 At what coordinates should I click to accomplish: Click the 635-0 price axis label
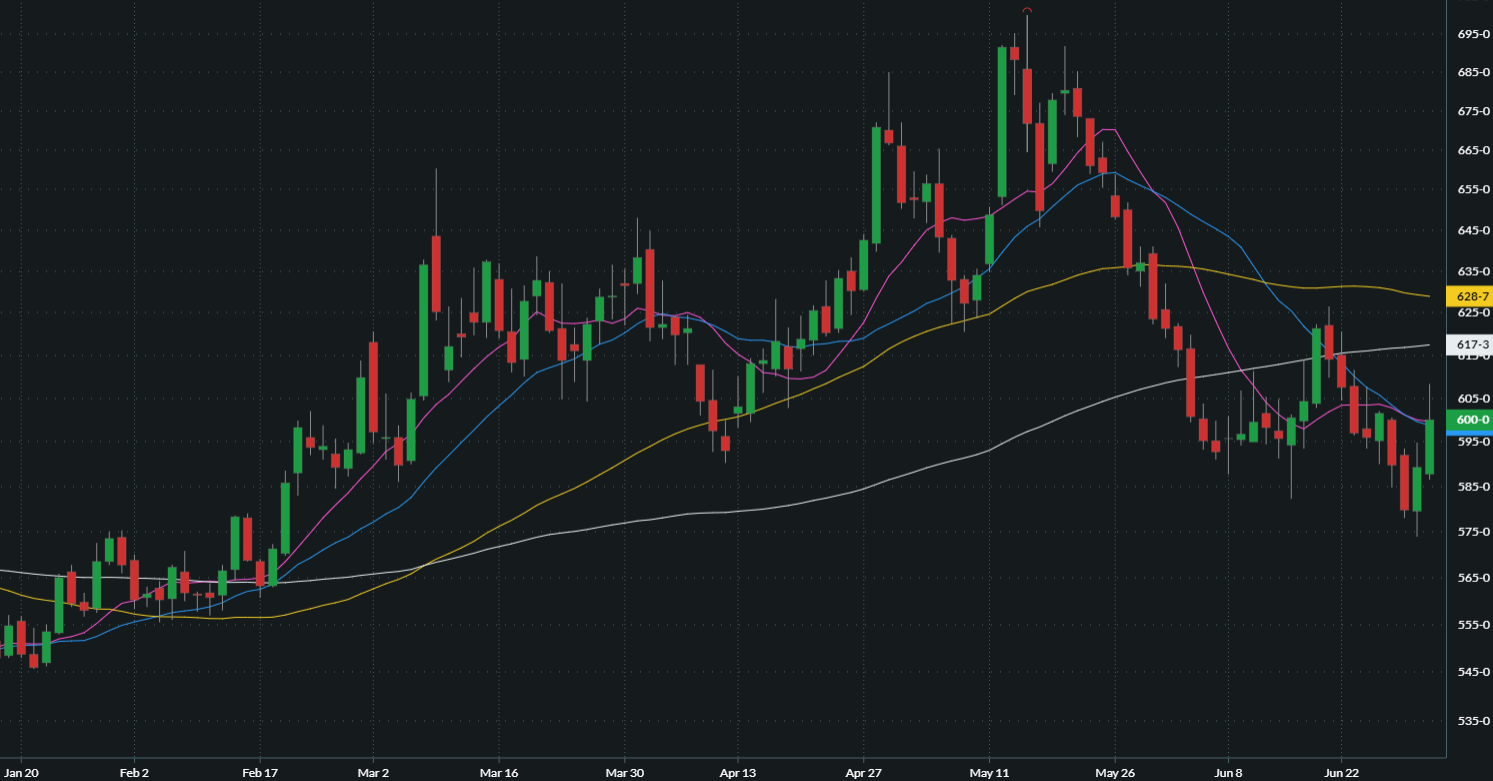pos(1474,271)
